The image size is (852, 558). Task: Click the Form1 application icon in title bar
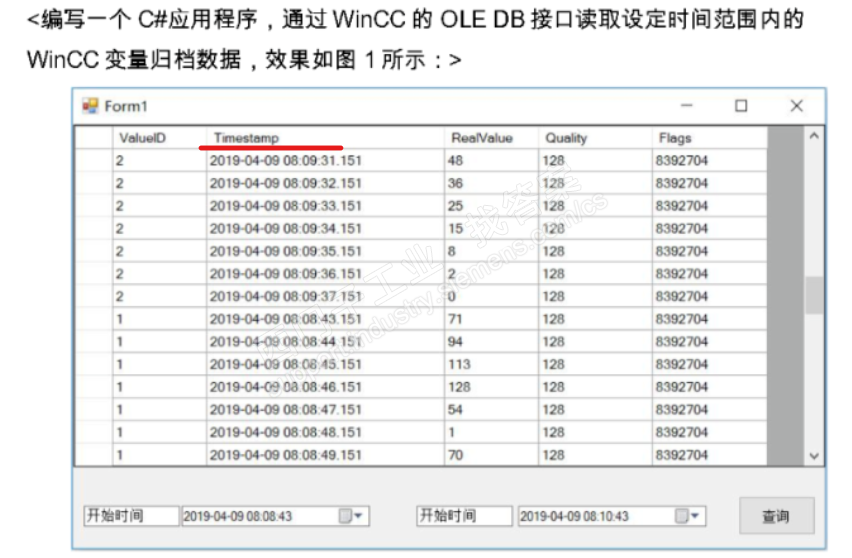click(x=90, y=105)
